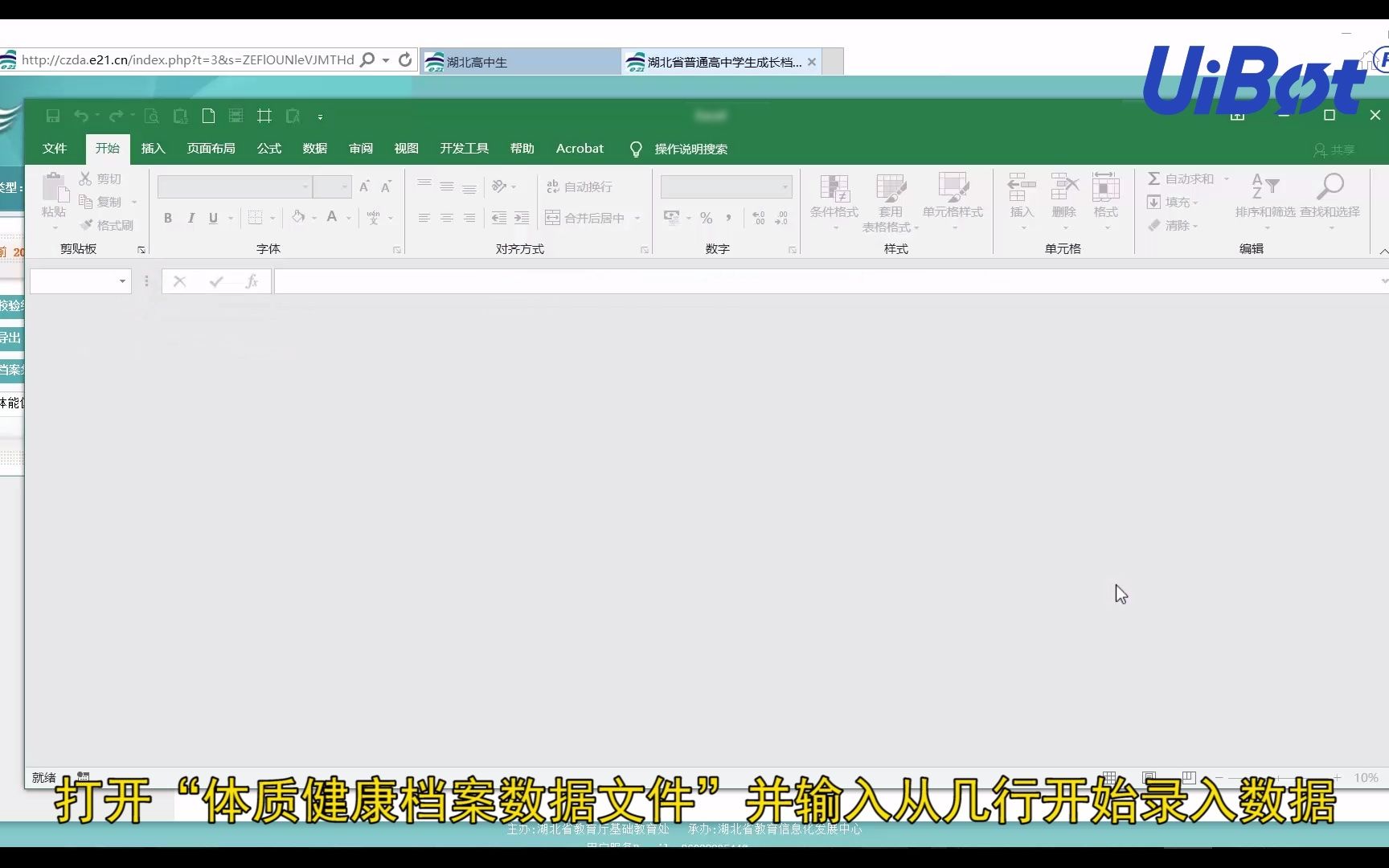This screenshot has width=1389, height=868.
Task: Open Conditional Formatting (条件格式)
Action: point(834,201)
